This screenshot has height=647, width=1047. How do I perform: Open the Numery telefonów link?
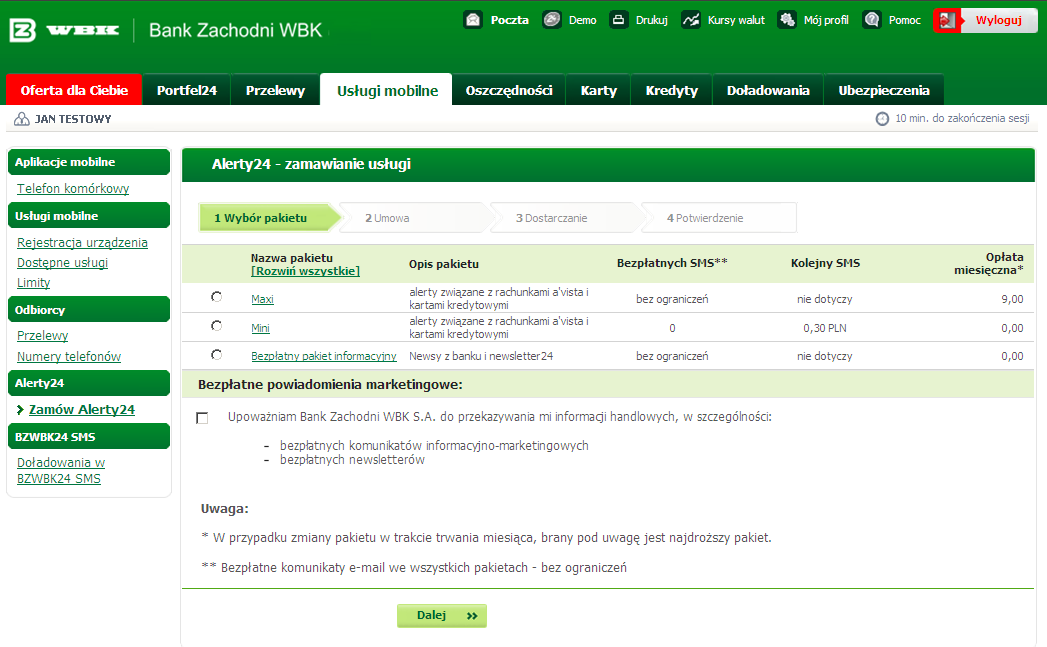pos(69,357)
